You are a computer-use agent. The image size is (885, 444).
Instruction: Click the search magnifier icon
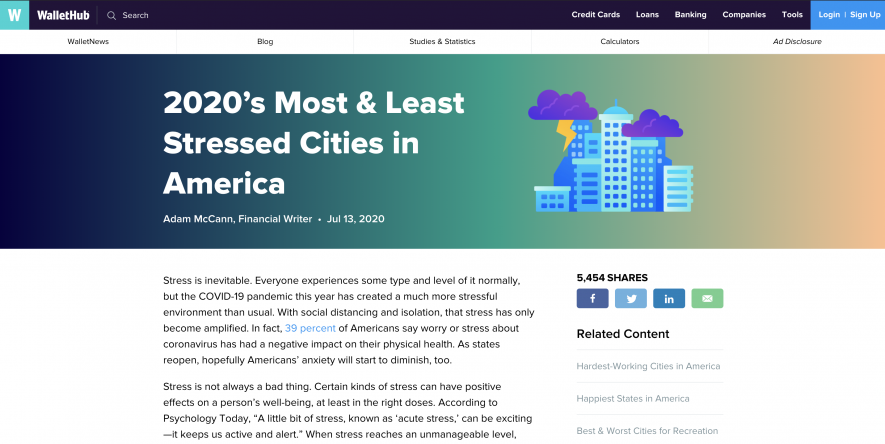click(111, 15)
